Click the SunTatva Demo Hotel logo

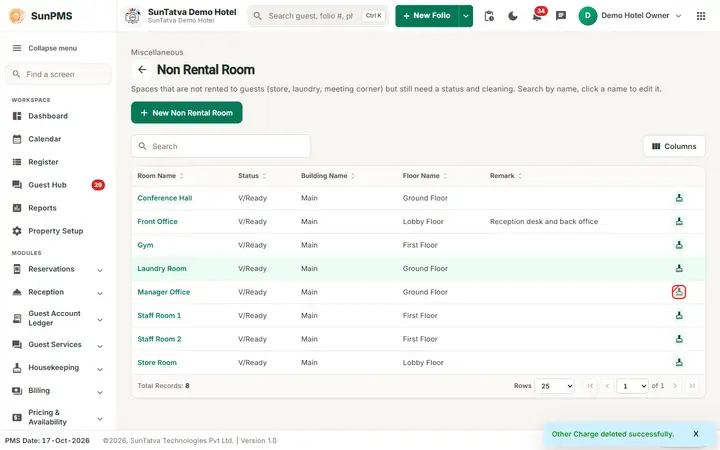pyautogui.click(x=133, y=16)
